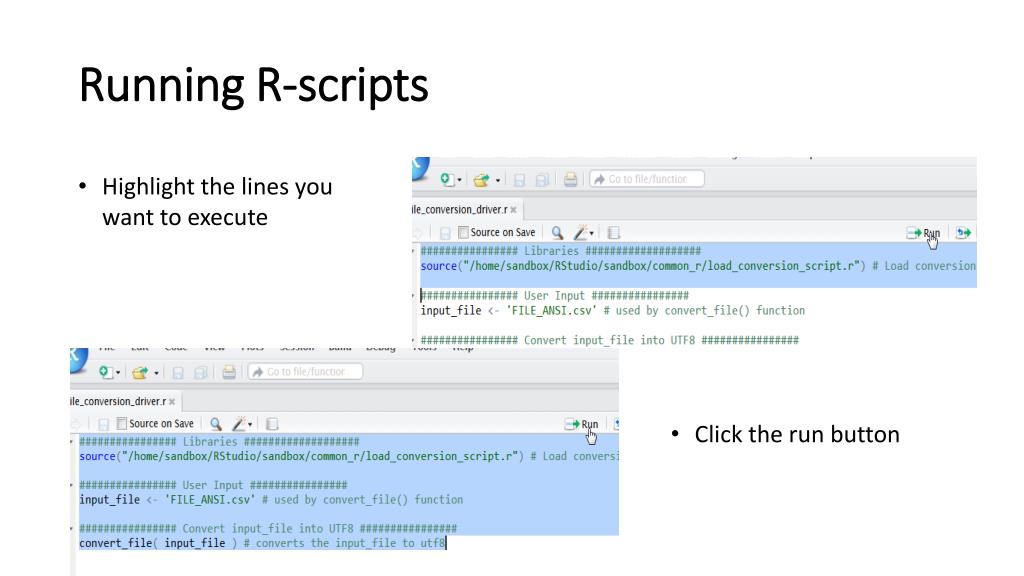Click Run in the lower RStudio screenshot
Viewport: 1024px width, 576px height.
[x=581, y=424]
